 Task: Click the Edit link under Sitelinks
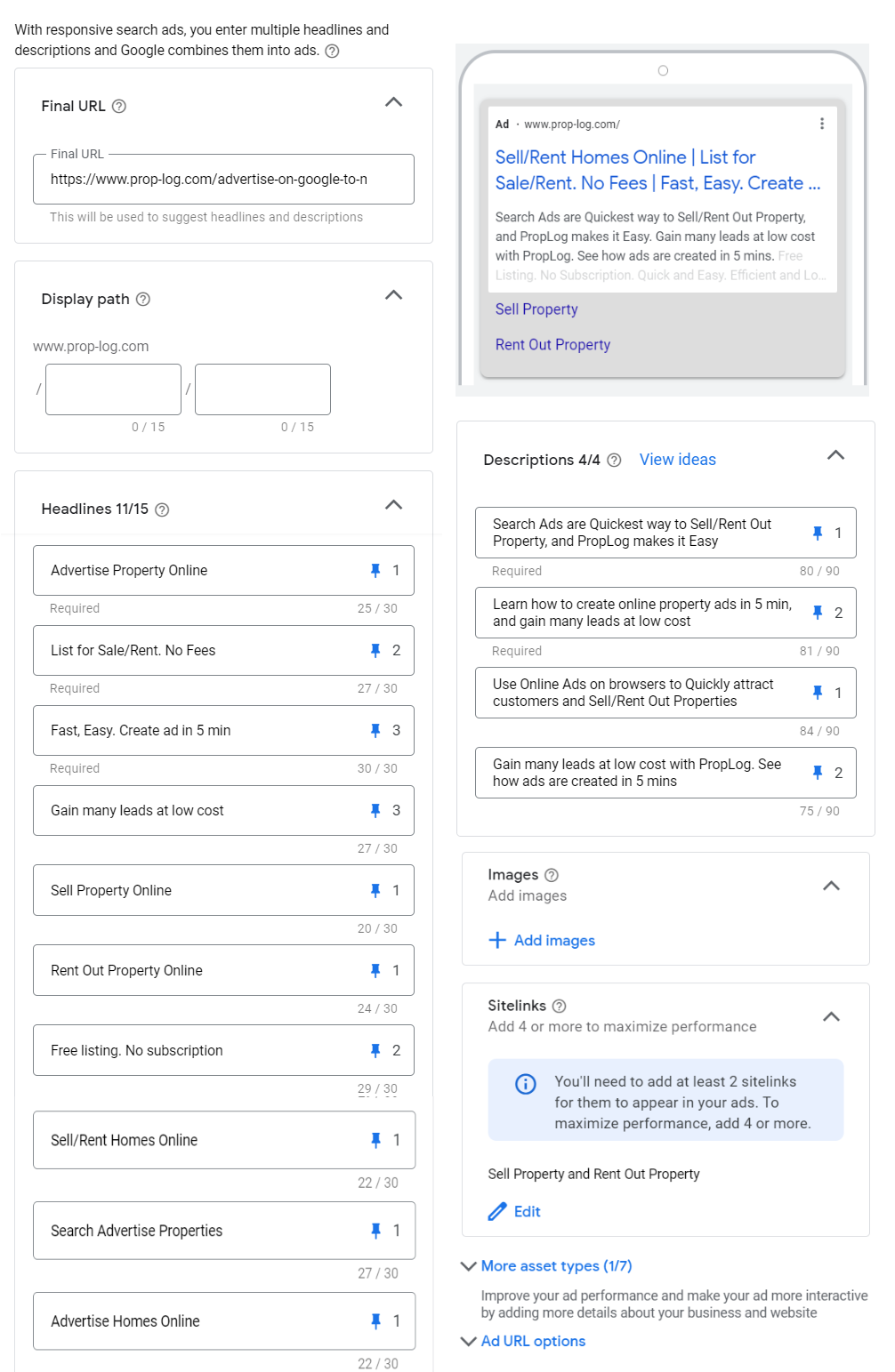pyautogui.click(x=527, y=1211)
